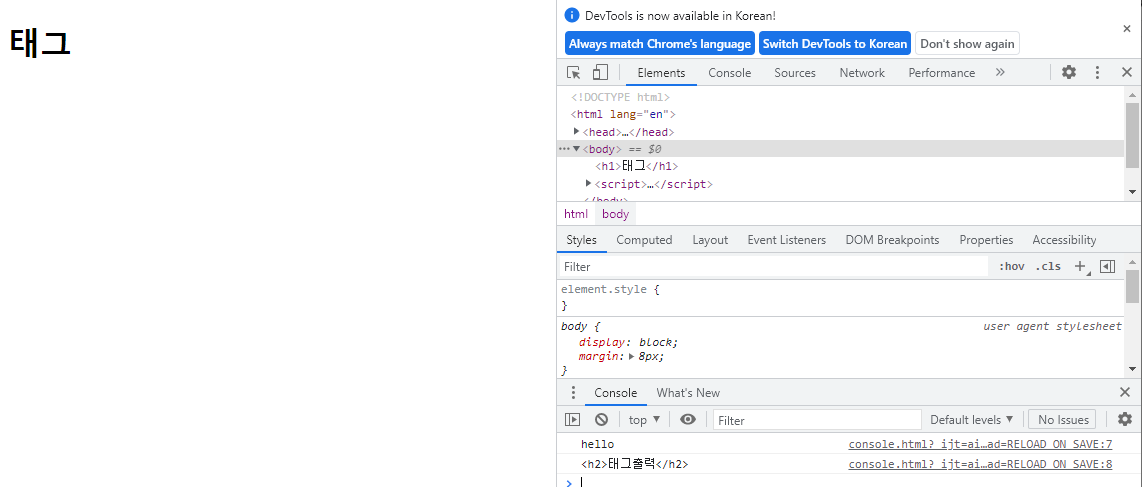Viewport: 1142px width, 487px height.
Task: Toggle the device toolbar icon
Action: pyautogui.click(x=599, y=73)
